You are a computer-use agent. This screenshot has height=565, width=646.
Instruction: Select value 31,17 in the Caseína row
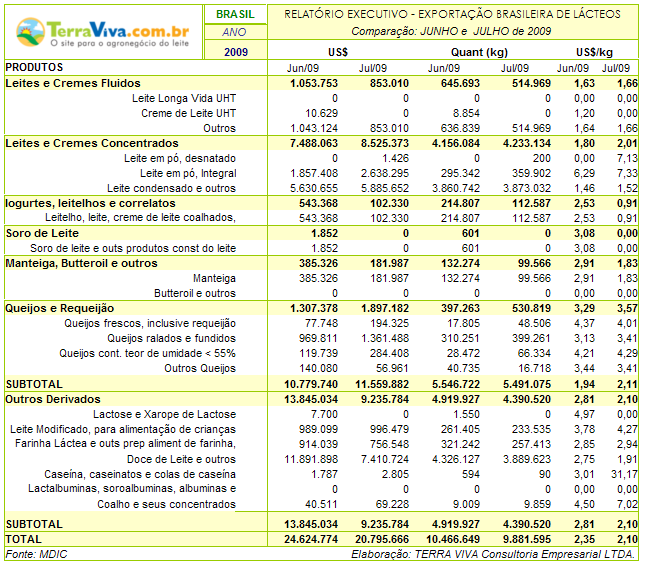[x=624, y=475]
